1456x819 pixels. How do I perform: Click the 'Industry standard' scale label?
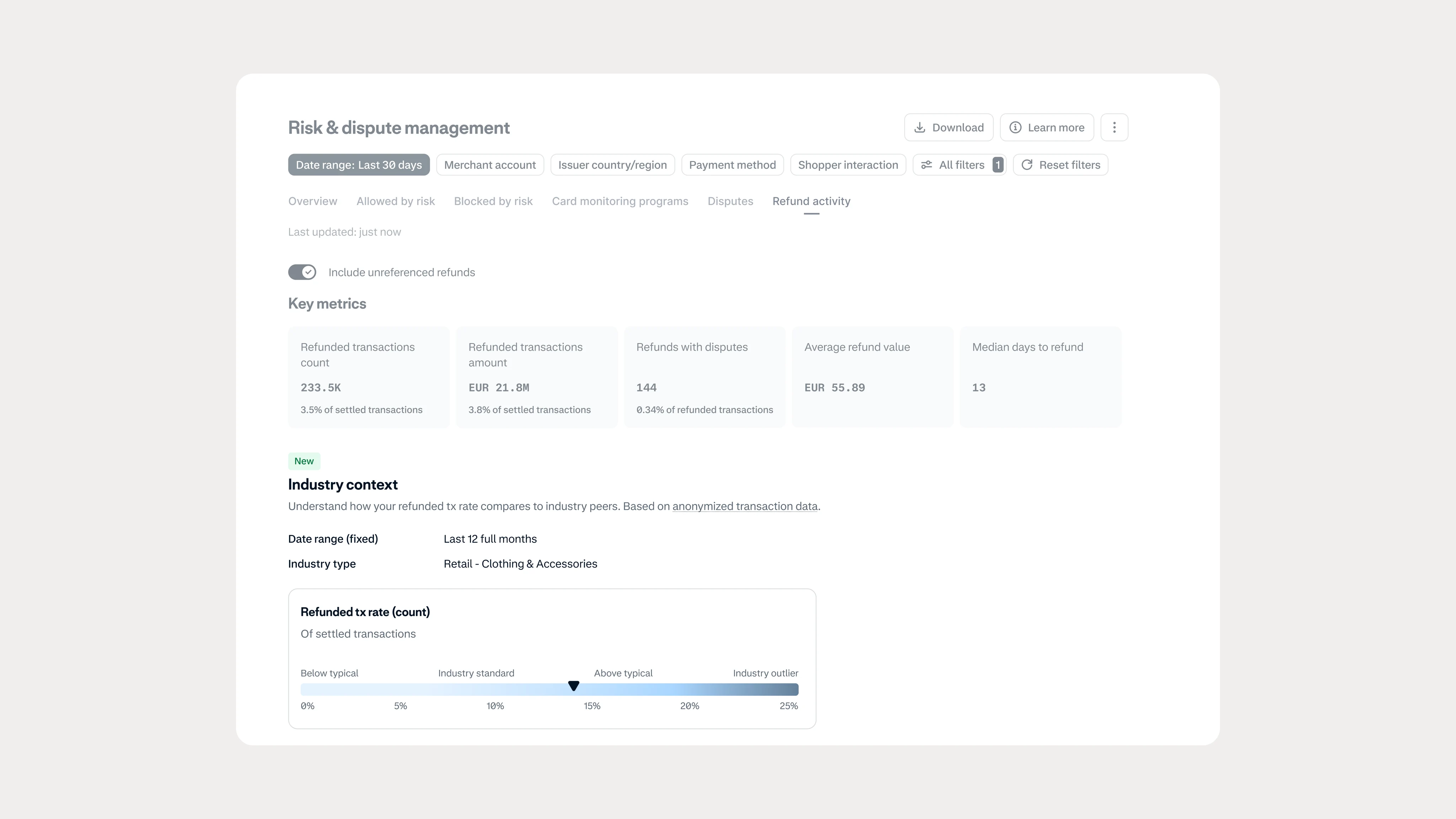(x=476, y=673)
